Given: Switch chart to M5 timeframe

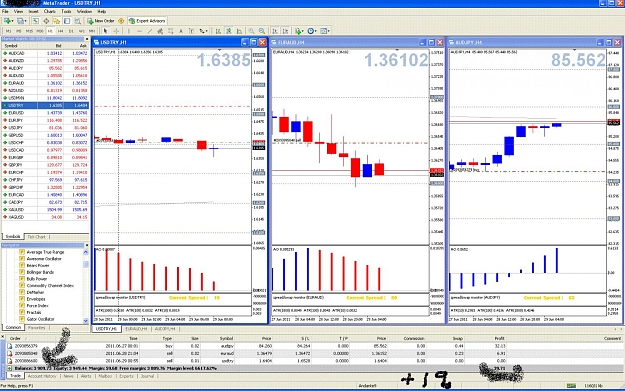Looking at the screenshot, I should click(18, 31).
